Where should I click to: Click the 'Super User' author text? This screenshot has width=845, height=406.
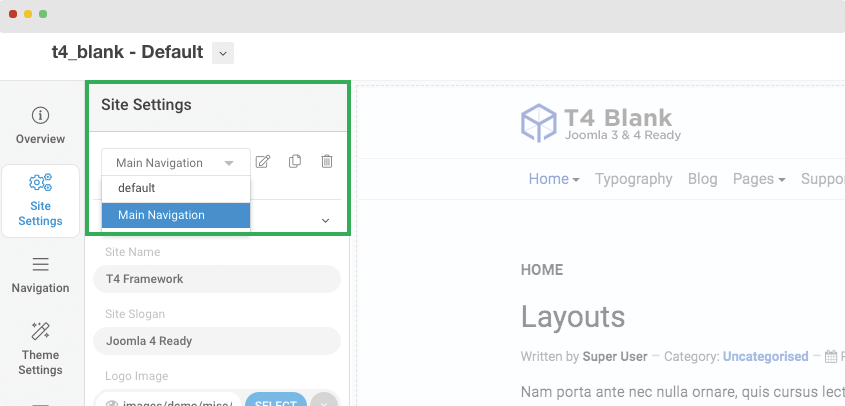pos(615,356)
